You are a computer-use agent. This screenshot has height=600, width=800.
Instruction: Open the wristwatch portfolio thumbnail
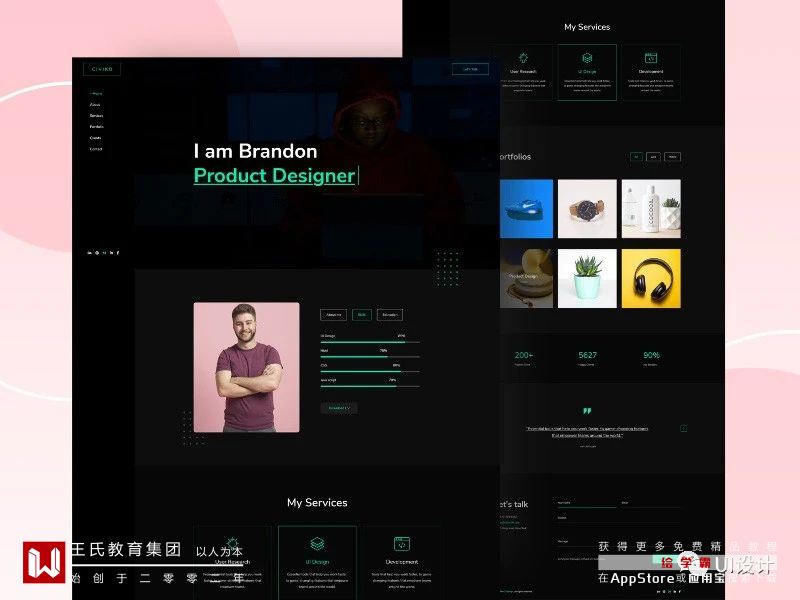pyautogui.click(x=587, y=209)
